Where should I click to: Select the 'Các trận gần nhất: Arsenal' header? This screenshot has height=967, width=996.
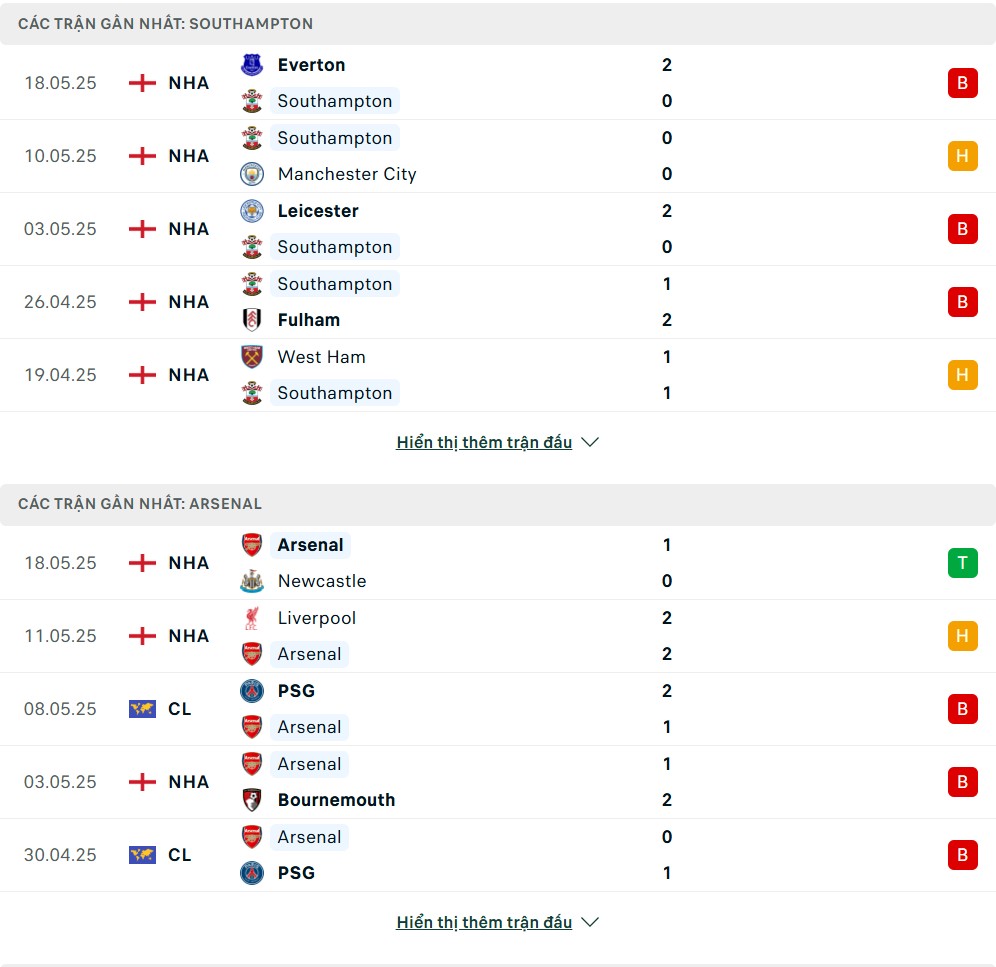498,504
